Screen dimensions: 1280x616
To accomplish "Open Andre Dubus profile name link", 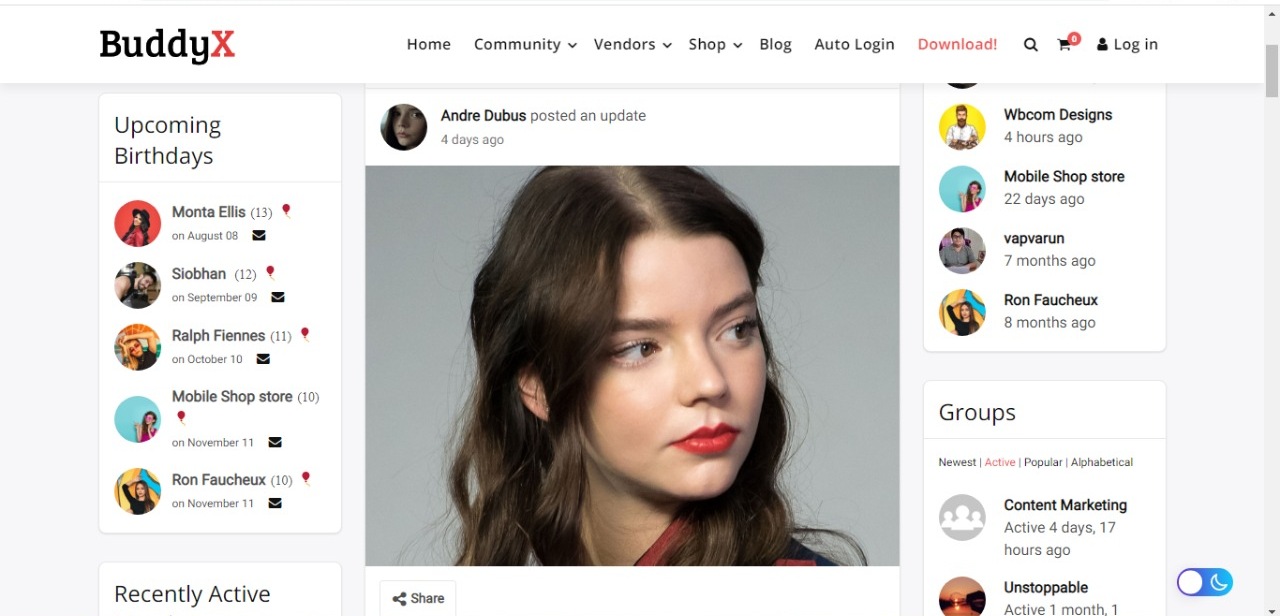I will click(483, 116).
